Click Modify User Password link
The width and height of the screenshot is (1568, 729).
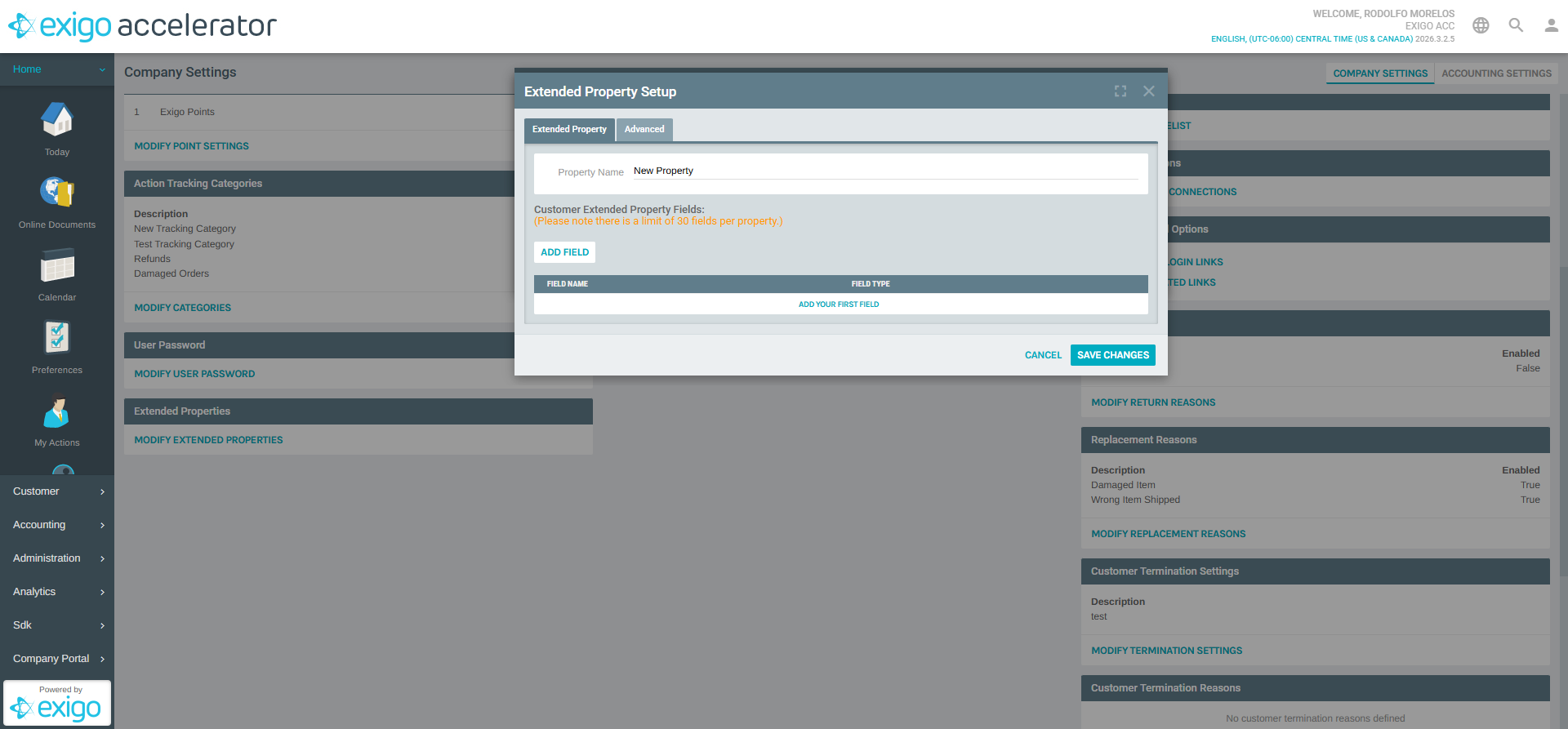click(194, 374)
